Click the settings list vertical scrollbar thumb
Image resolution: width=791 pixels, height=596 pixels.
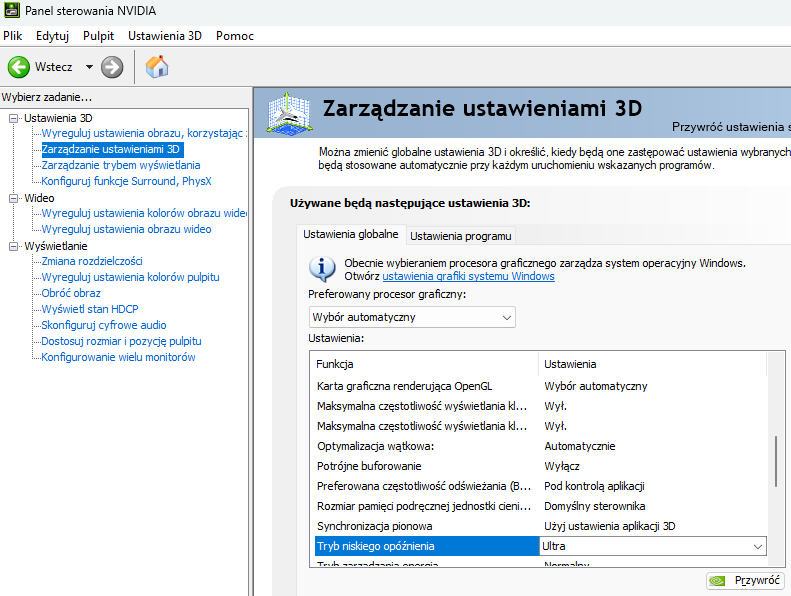click(x=776, y=461)
